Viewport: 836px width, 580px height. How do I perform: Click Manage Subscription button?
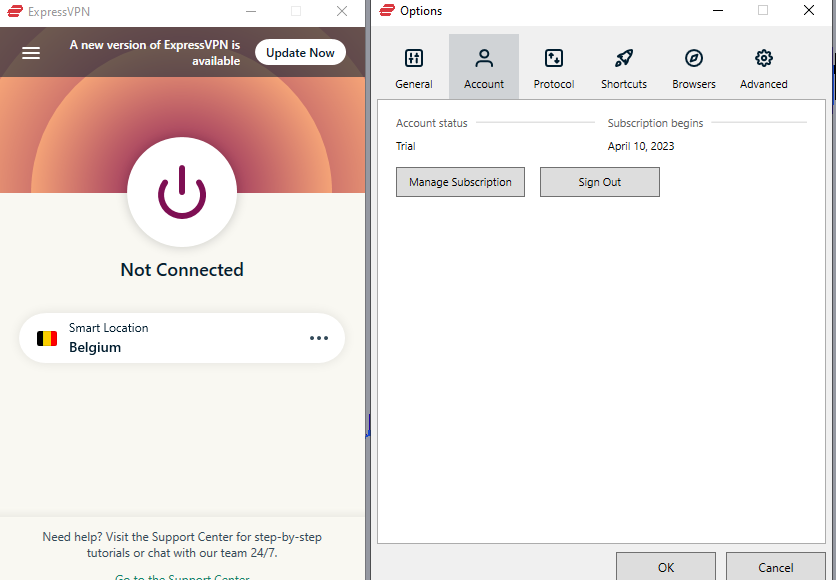pyautogui.click(x=460, y=182)
